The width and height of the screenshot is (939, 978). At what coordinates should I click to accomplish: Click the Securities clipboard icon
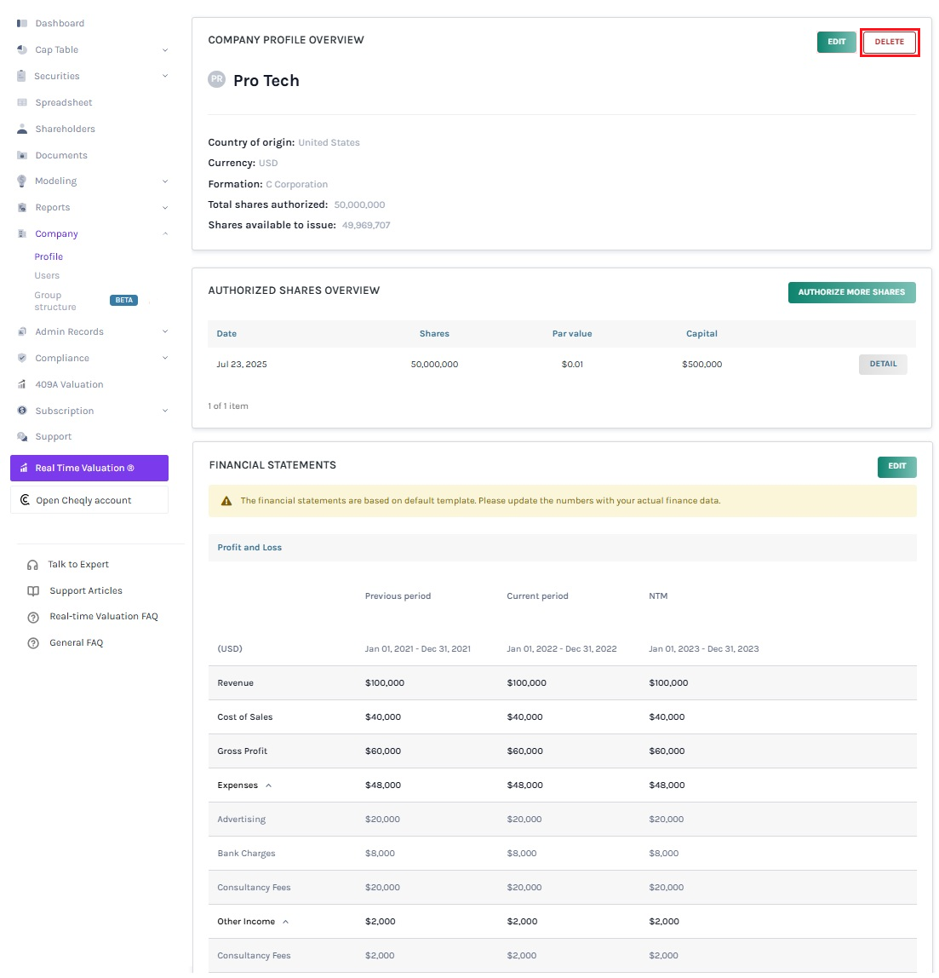(22, 75)
